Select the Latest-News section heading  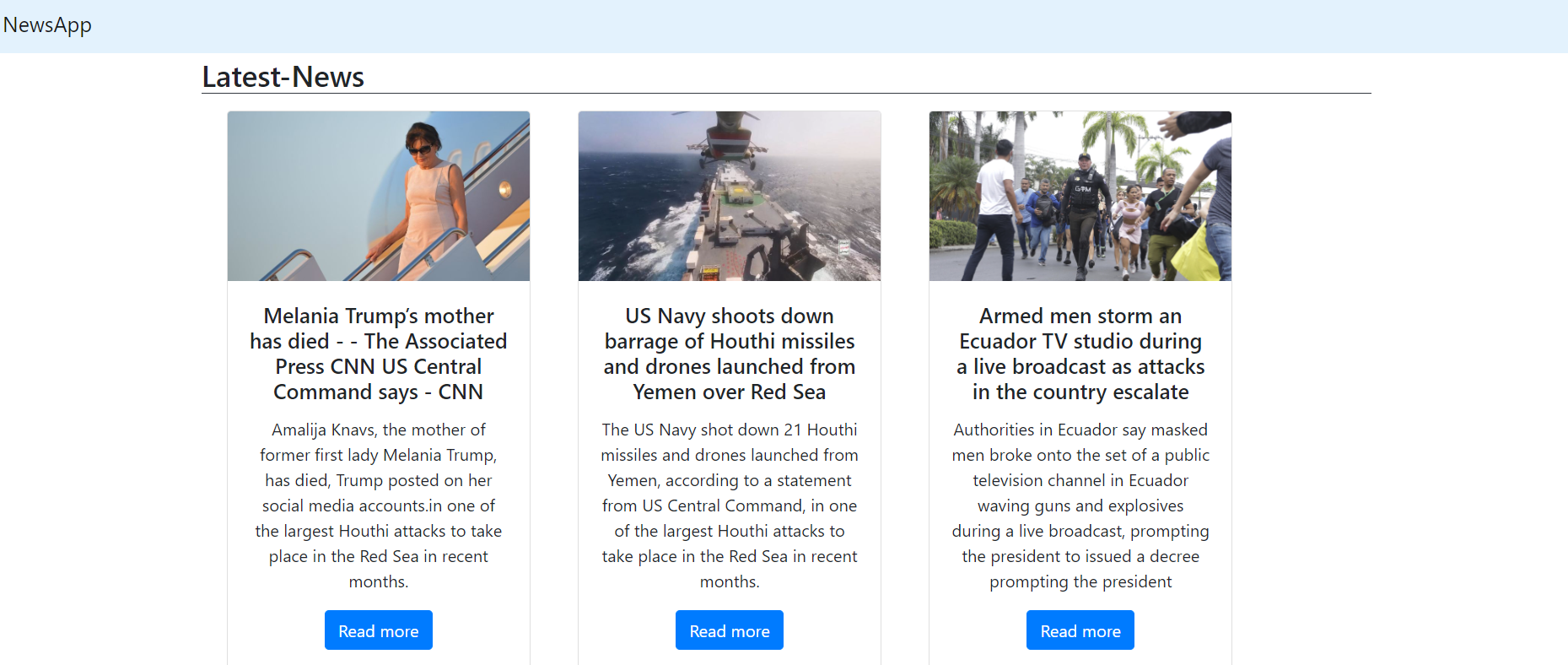(x=283, y=77)
